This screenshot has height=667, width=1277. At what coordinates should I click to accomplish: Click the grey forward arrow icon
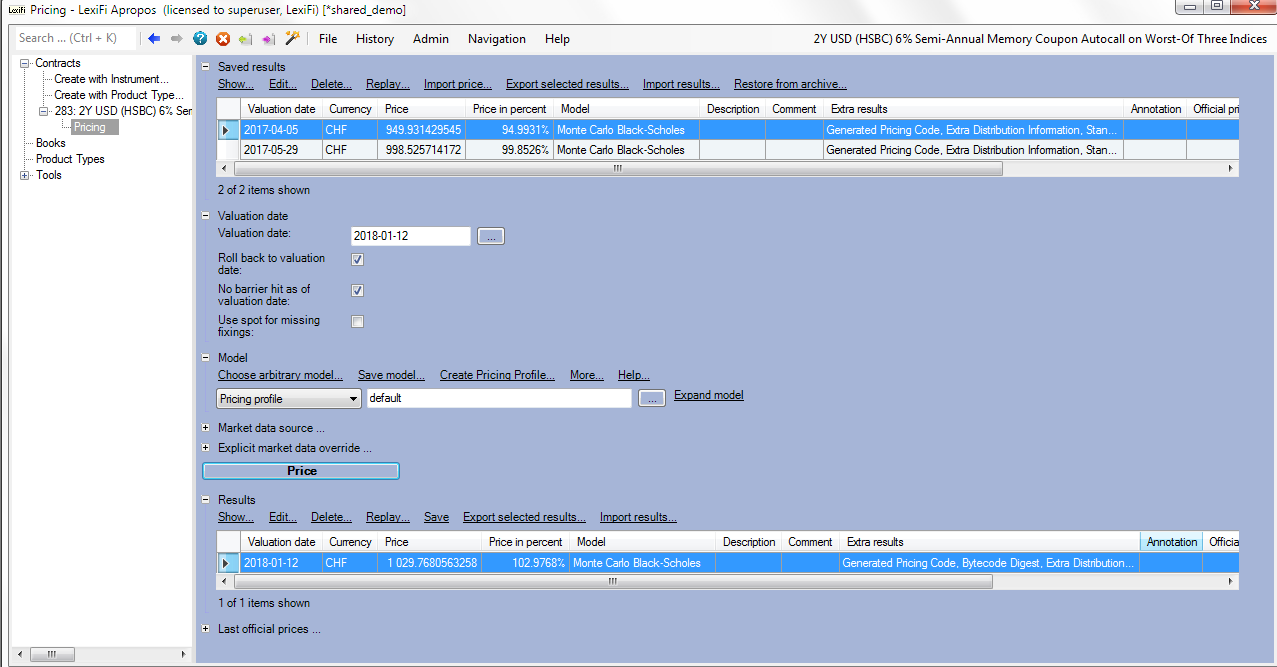coord(177,39)
